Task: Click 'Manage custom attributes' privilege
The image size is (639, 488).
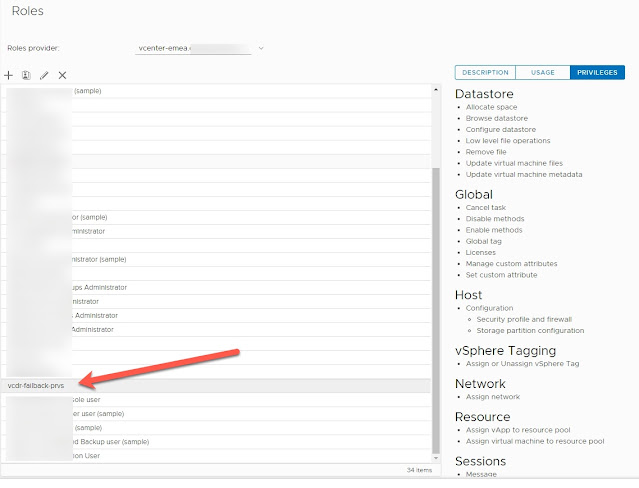Action: pyautogui.click(x=511, y=264)
